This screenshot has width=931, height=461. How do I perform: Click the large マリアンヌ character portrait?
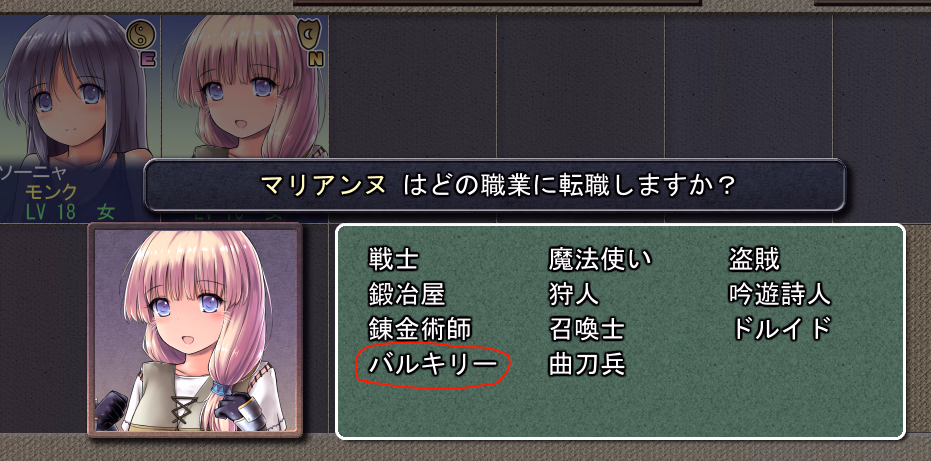195,330
